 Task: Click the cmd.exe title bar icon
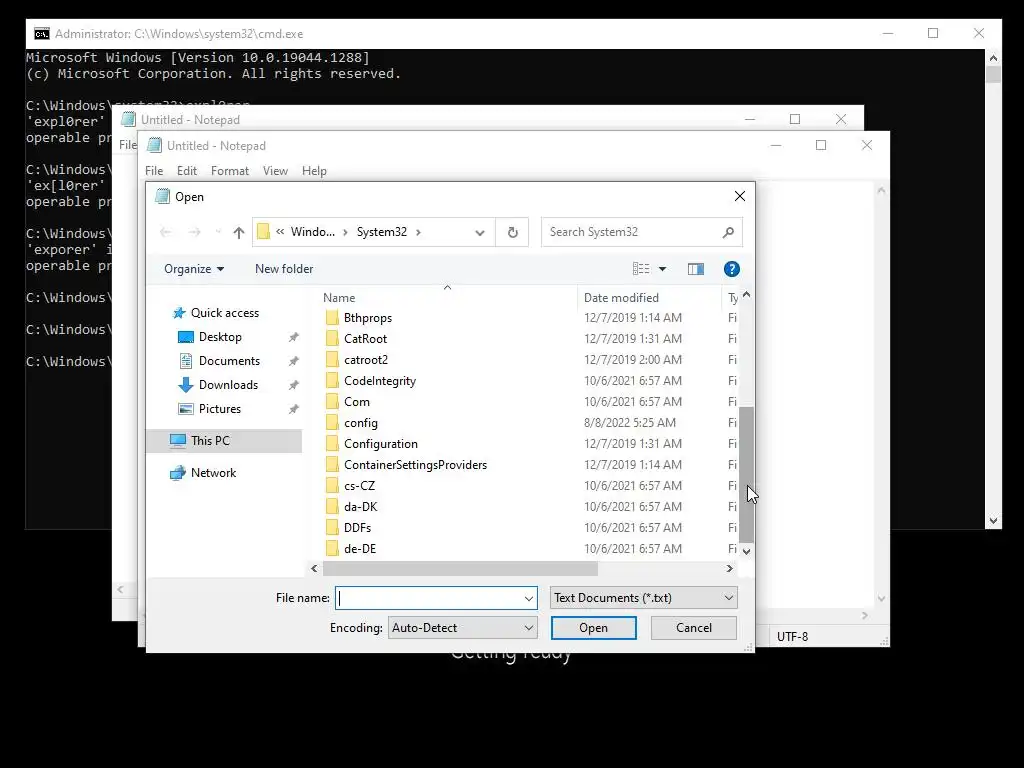42,34
